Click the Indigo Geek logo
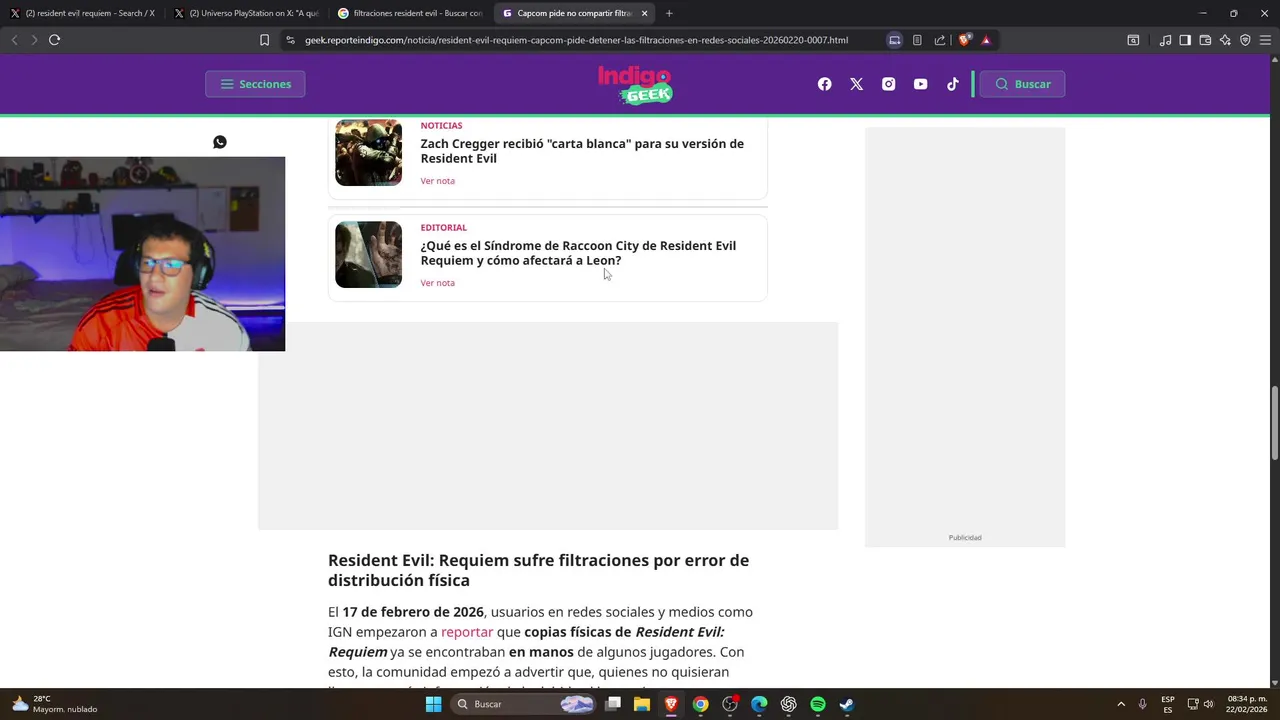The height and width of the screenshot is (720, 1280). (635, 85)
